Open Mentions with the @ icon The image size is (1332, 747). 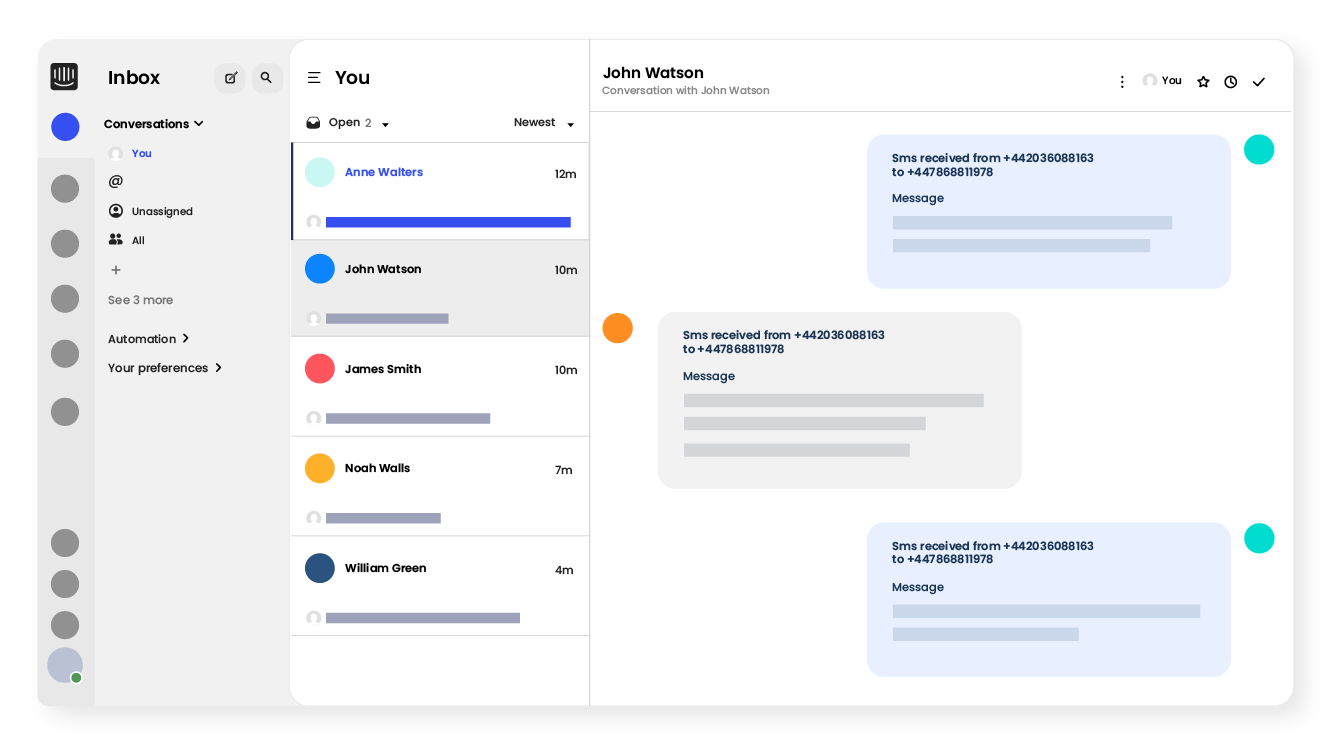(116, 182)
